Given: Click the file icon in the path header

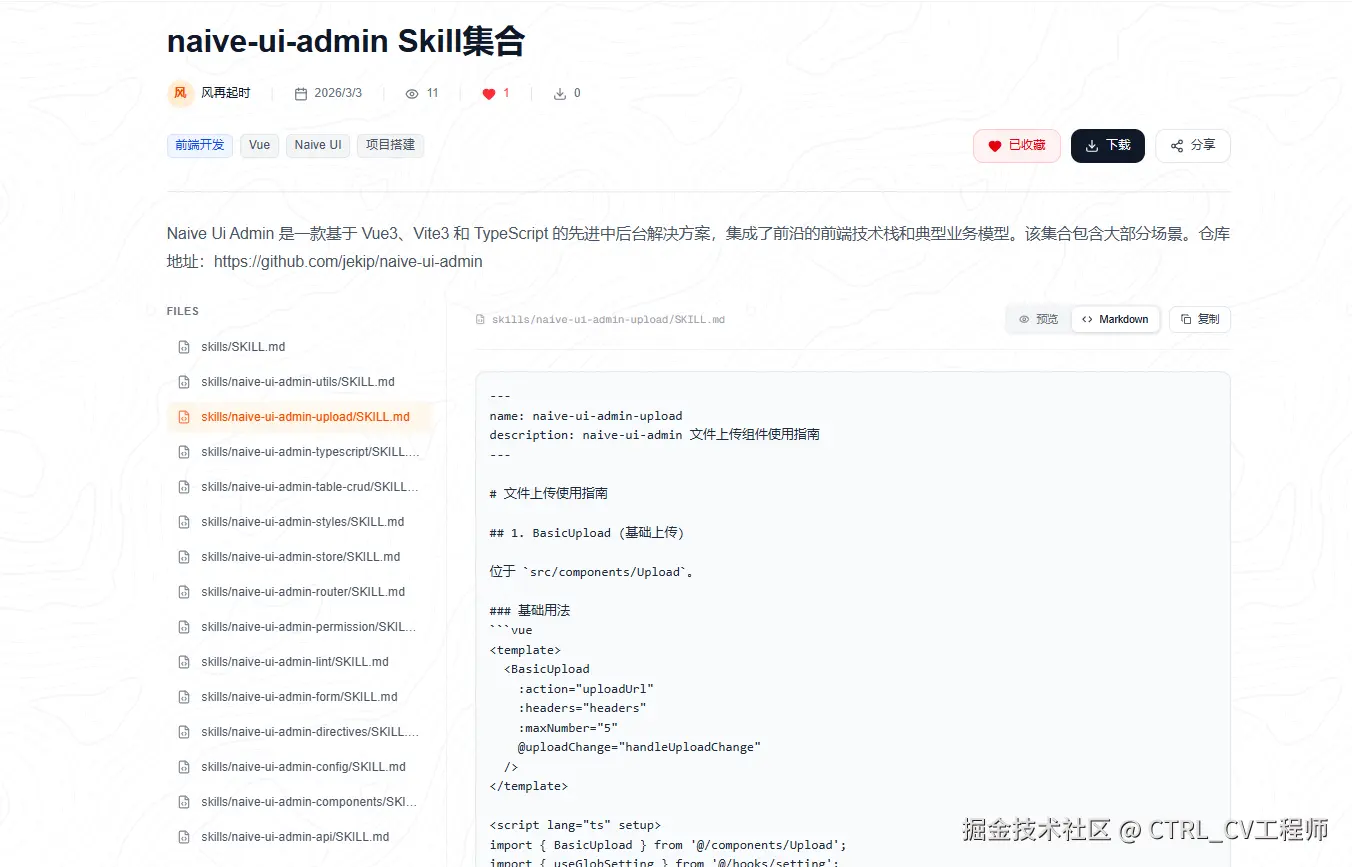Looking at the screenshot, I should pos(481,320).
